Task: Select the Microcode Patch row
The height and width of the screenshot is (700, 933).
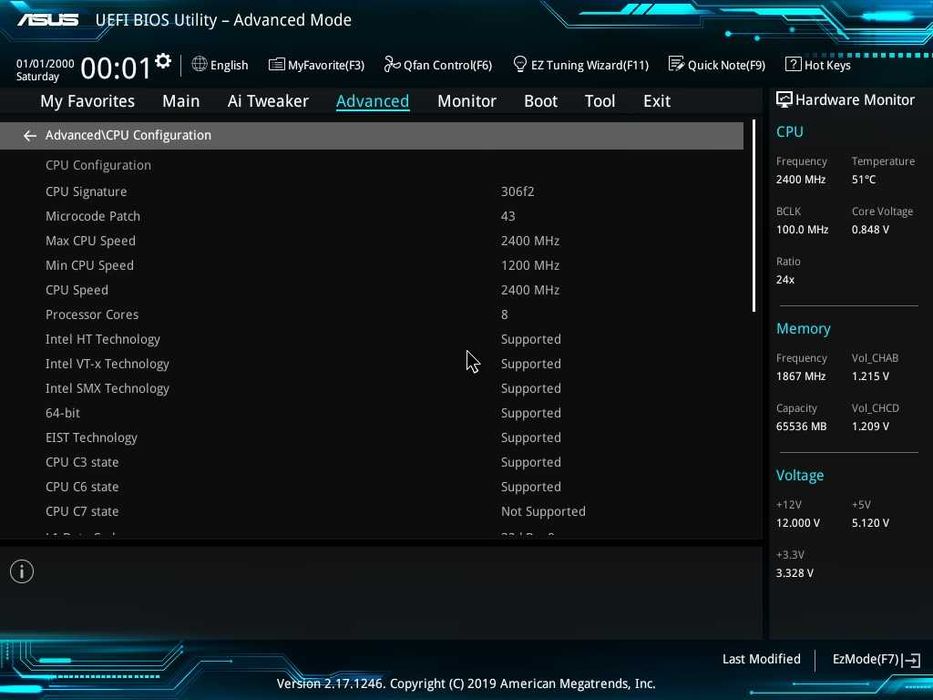Action: coord(371,216)
